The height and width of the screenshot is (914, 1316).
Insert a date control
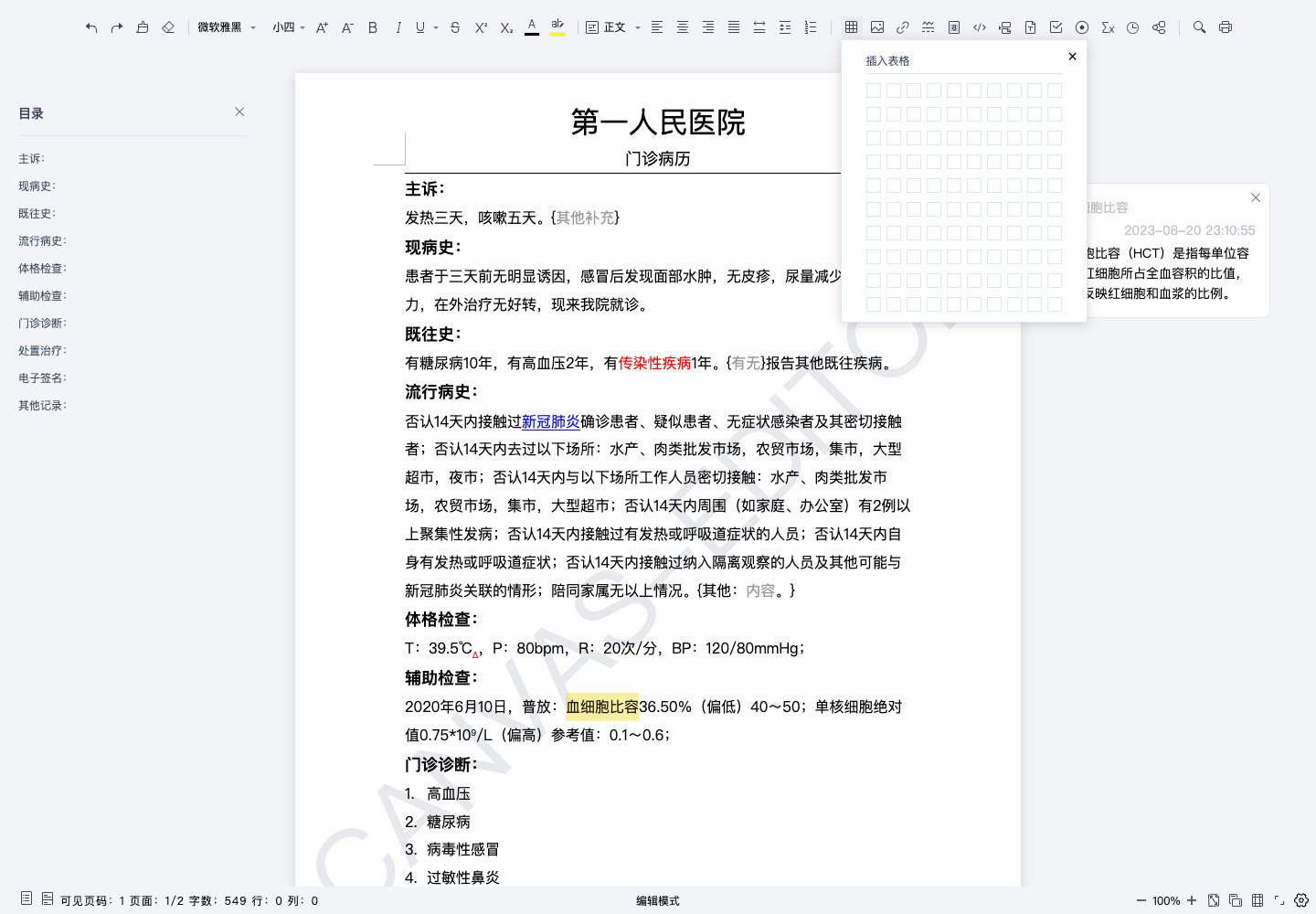pos(1133,27)
